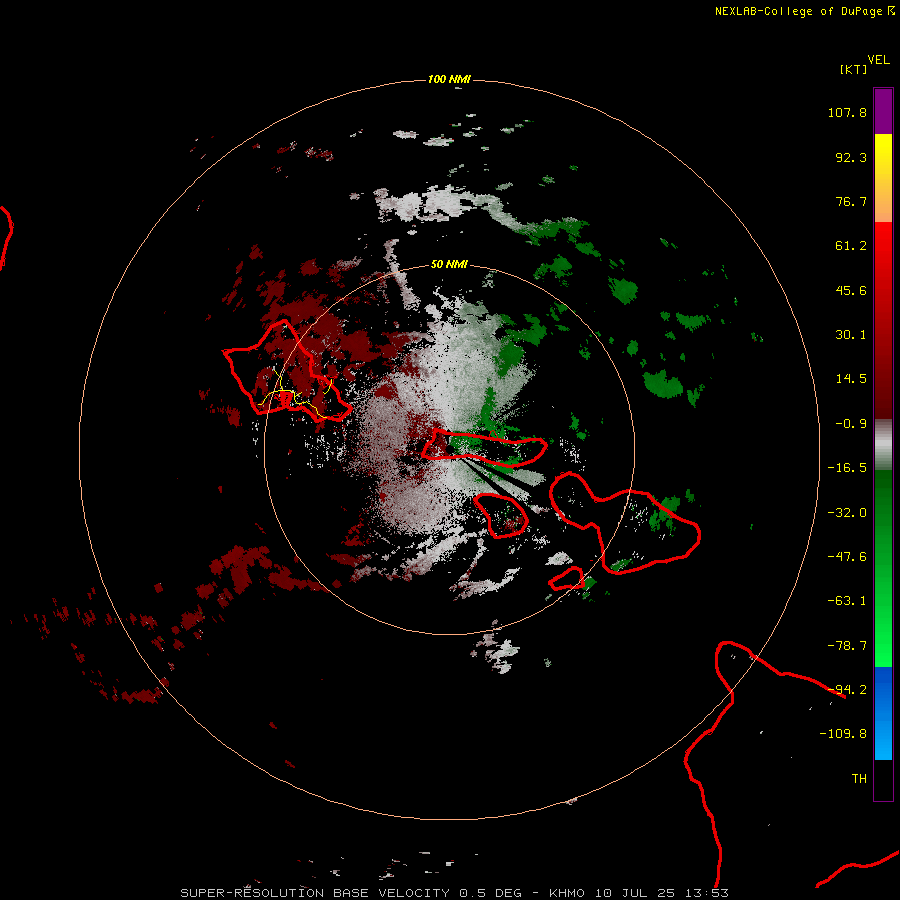The height and width of the screenshot is (900, 900).
Task: Click the bright blue segment of the color bar
Action: 883,713
